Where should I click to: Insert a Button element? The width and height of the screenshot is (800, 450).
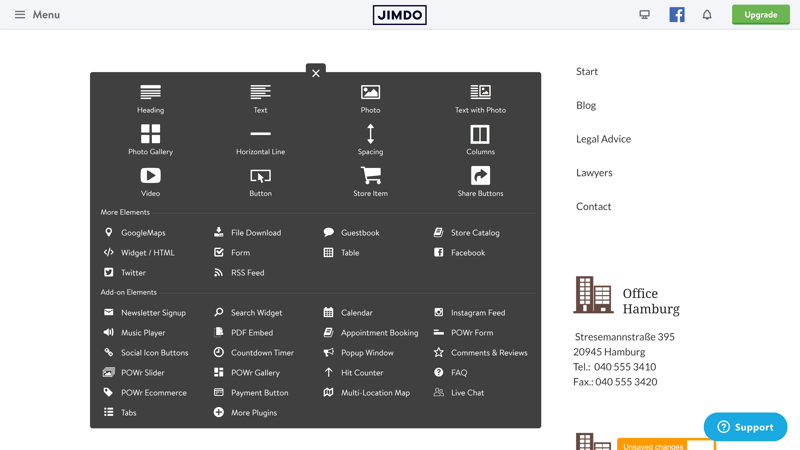pyautogui.click(x=260, y=182)
